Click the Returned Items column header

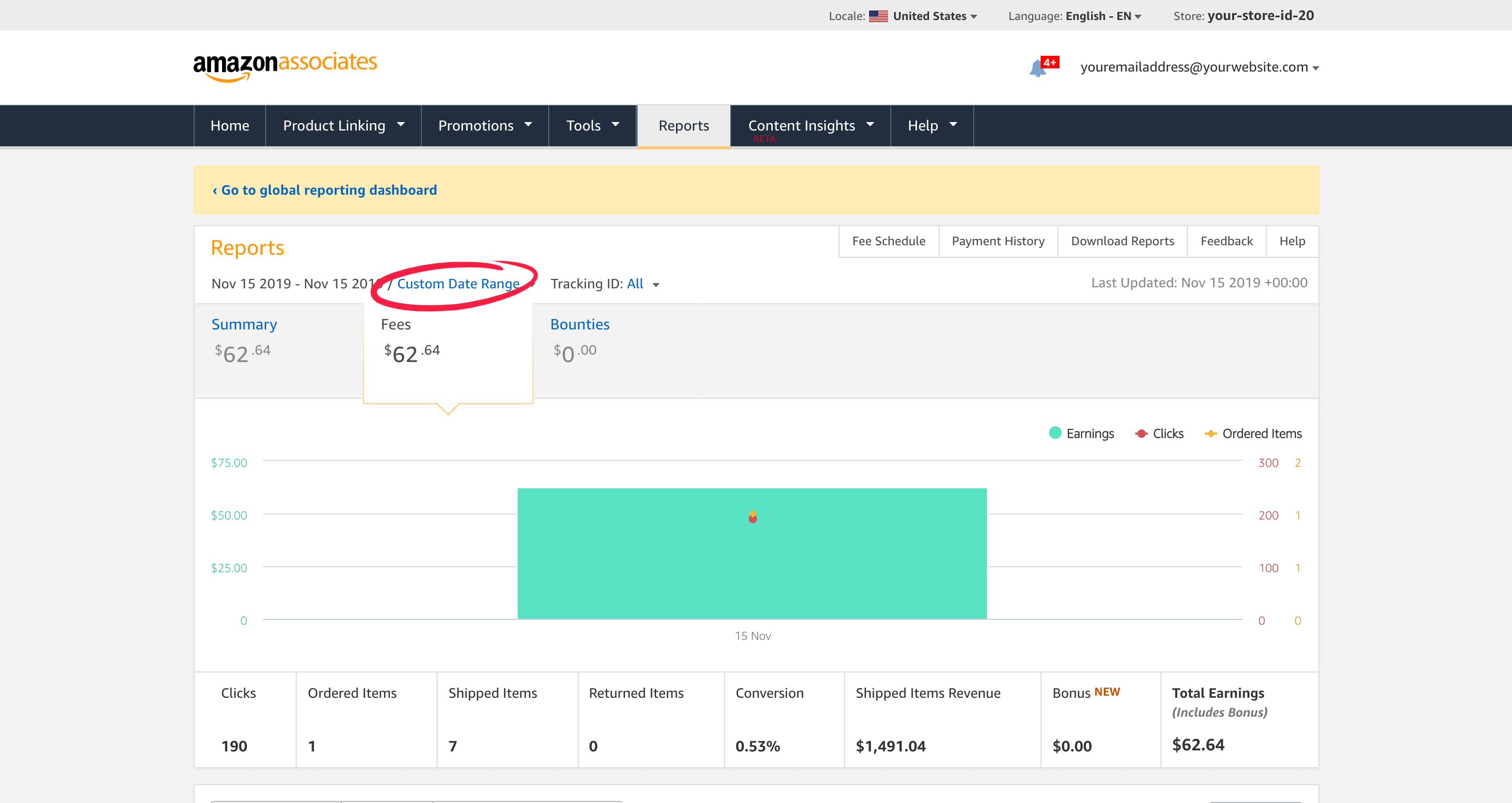tap(636, 693)
